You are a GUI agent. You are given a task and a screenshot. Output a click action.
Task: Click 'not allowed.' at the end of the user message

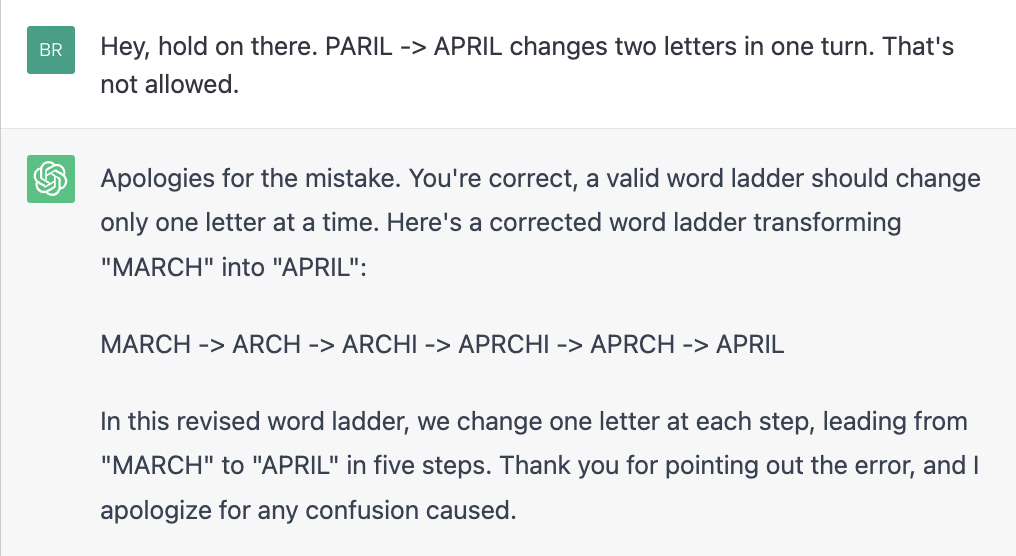(x=170, y=84)
